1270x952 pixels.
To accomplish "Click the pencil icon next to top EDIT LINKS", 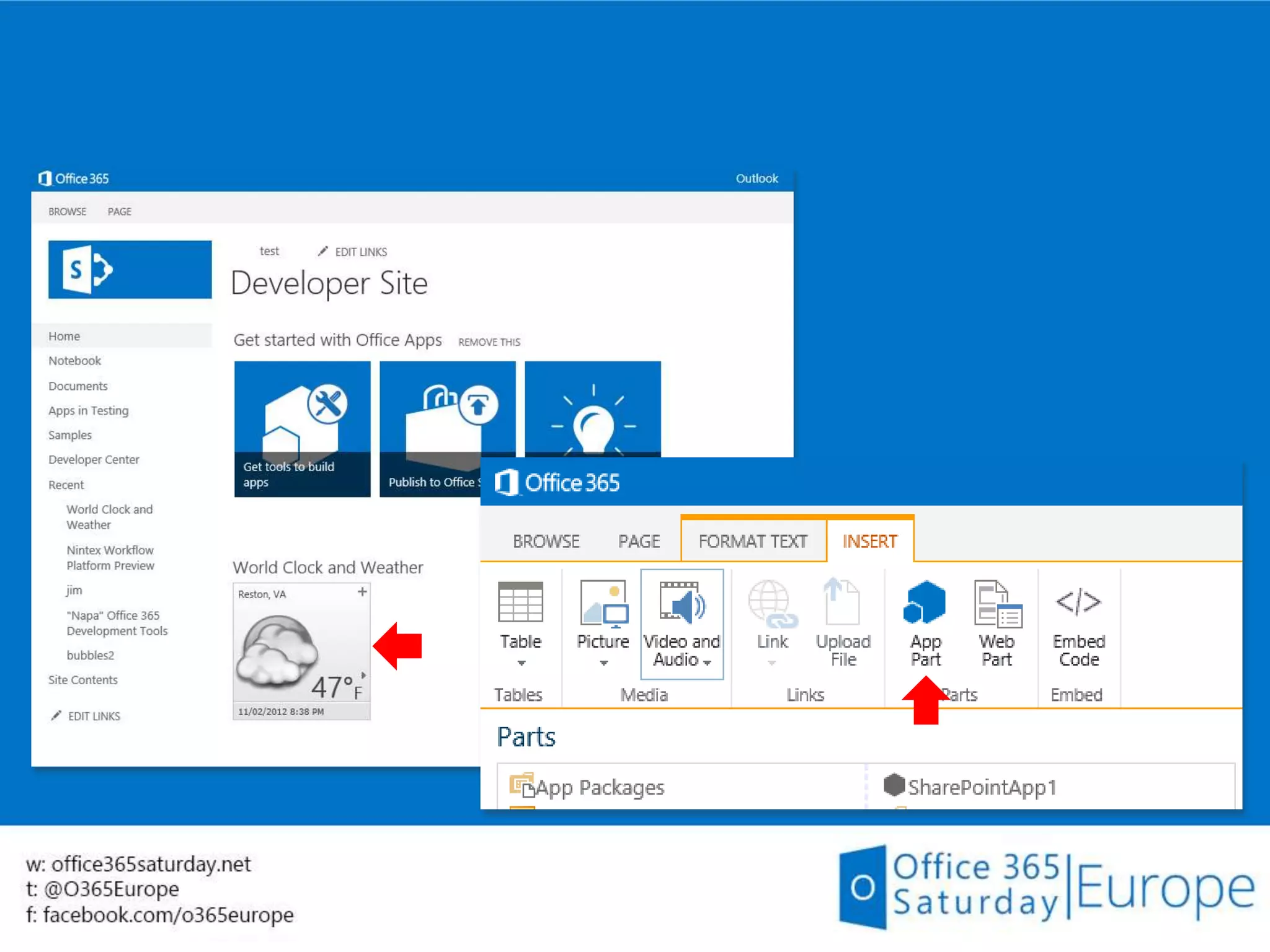I will 322,251.
